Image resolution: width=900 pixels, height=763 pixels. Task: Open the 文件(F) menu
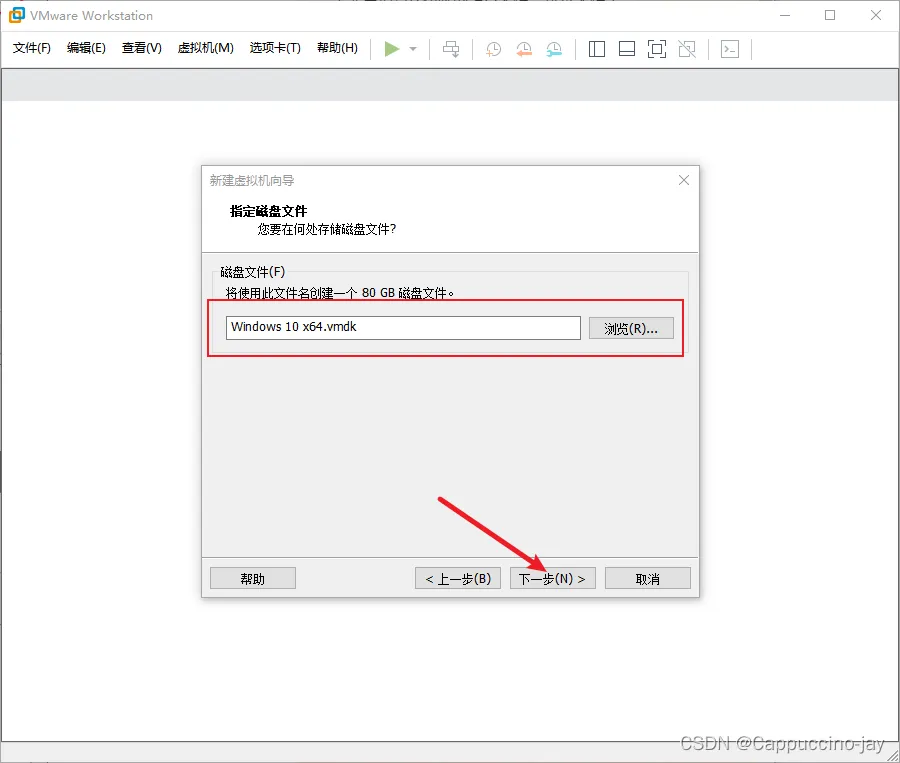click(32, 48)
